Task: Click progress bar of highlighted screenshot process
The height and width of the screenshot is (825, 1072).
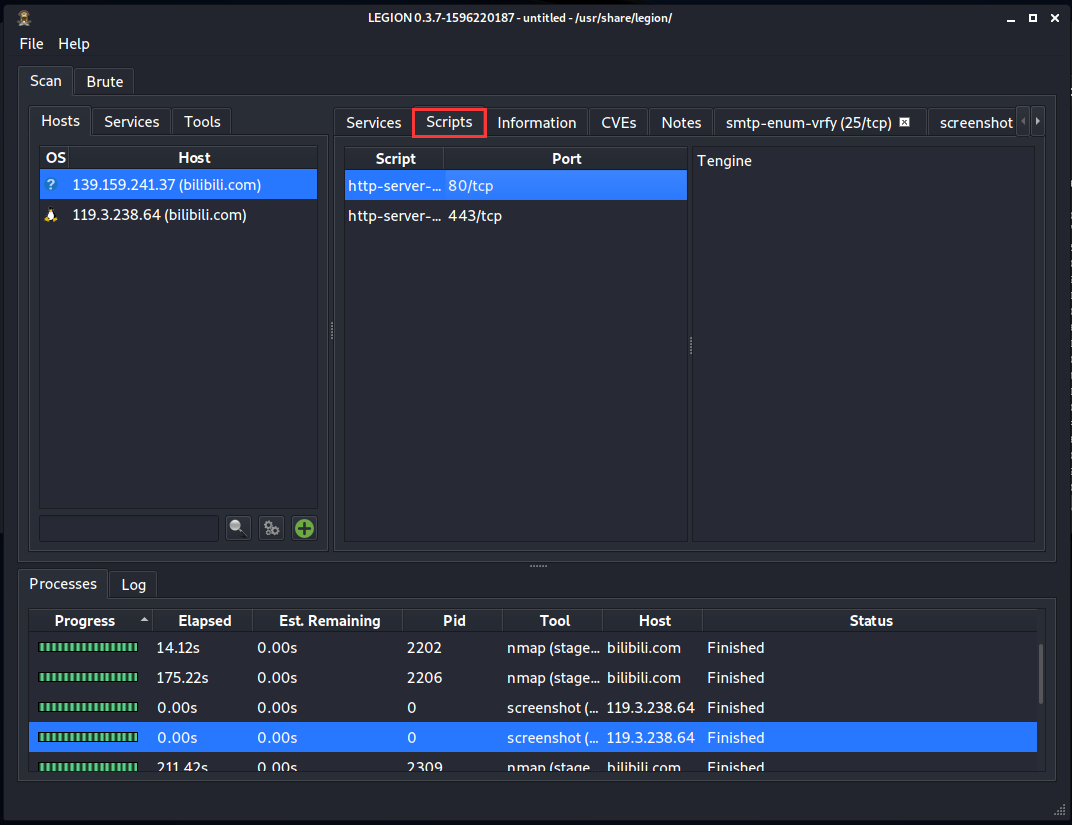Action: pos(88,737)
